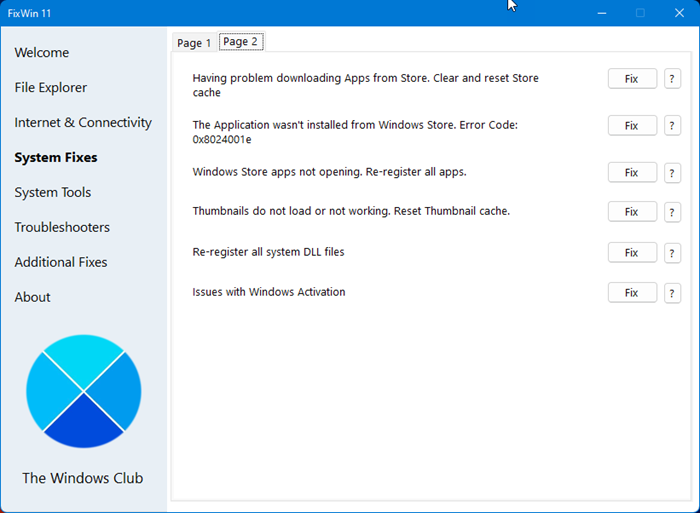Viewport: 700px width, 513px height.
Task: Click the FixWin 11 title text
Action: [x=29, y=13]
